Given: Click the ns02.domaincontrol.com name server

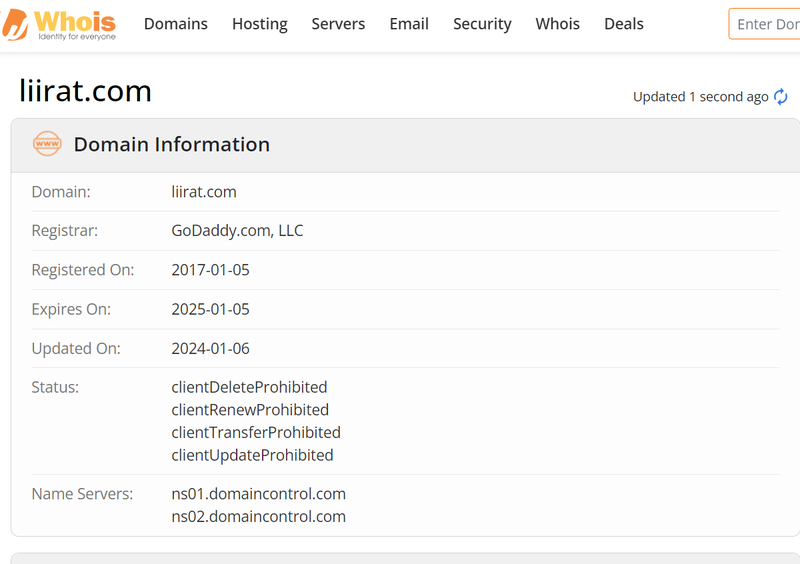Looking at the screenshot, I should [x=258, y=517].
